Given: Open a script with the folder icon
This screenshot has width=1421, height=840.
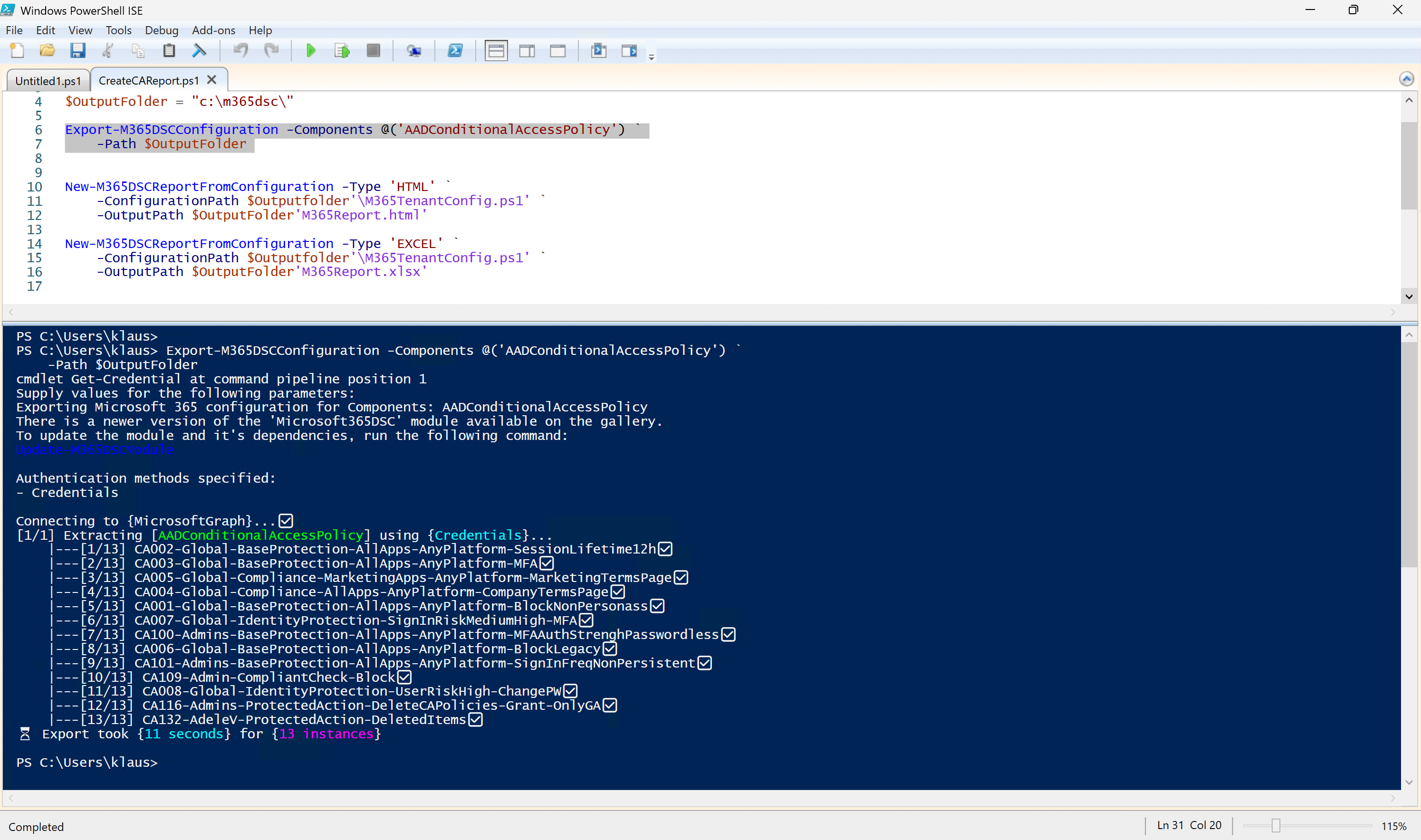Looking at the screenshot, I should click(47, 51).
